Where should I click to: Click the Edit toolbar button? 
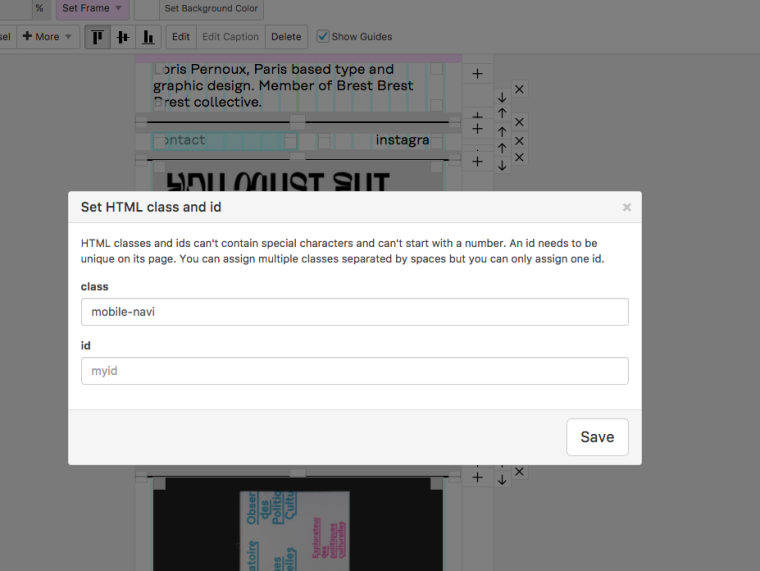coord(180,37)
